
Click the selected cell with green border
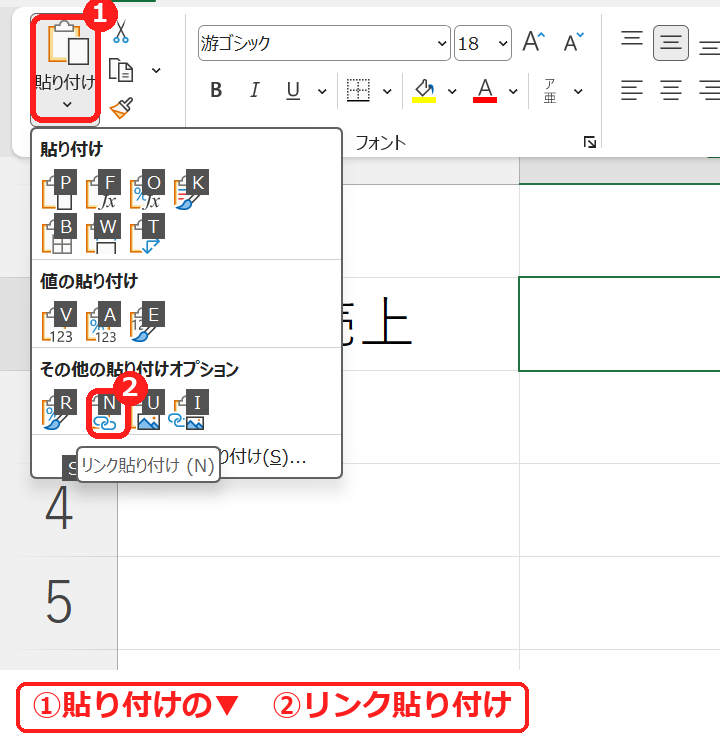click(619, 324)
